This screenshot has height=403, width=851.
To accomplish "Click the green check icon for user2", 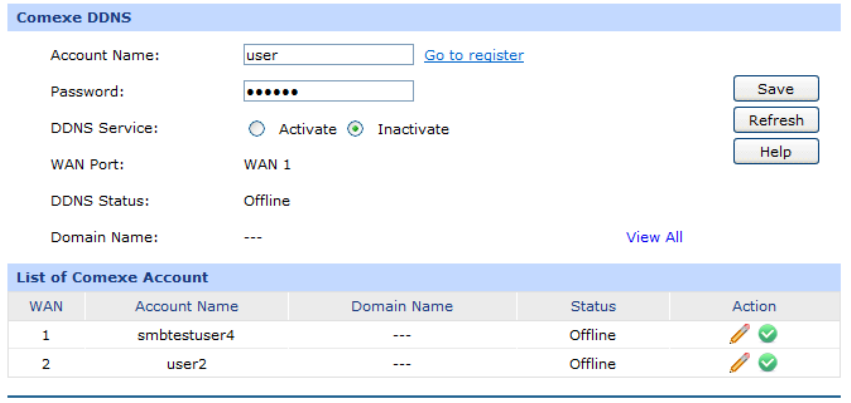I will (x=768, y=363).
